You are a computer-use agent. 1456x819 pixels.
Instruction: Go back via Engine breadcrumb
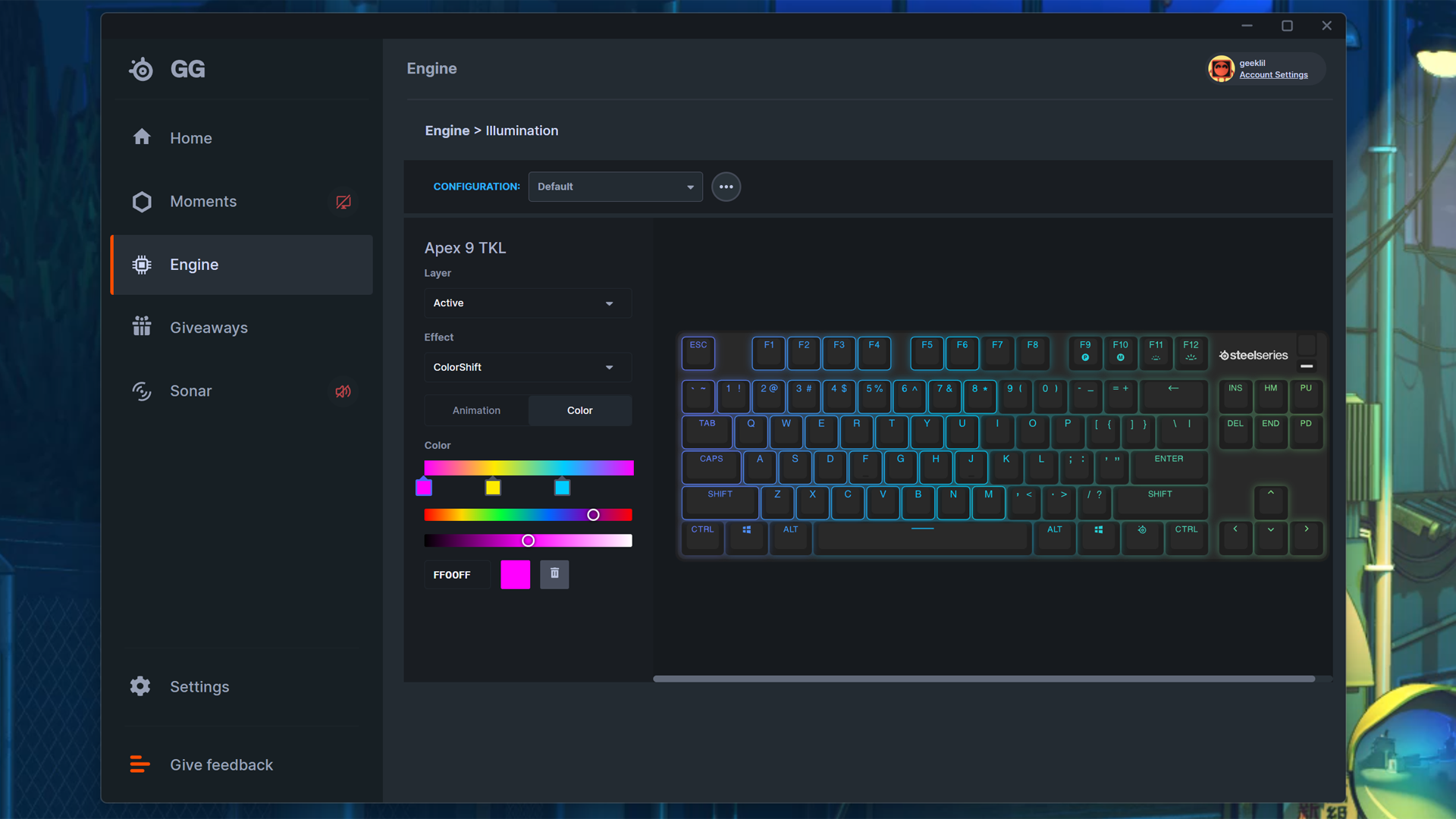click(447, 130)
